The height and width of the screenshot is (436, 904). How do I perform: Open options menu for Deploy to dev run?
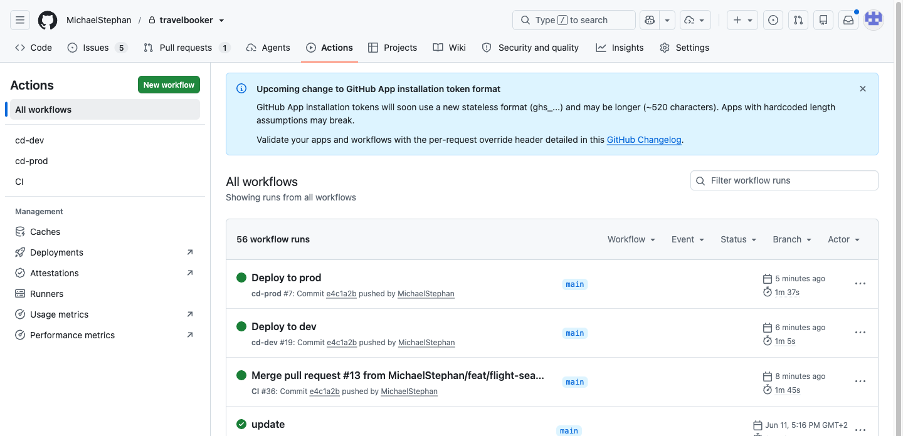(860, 333)
